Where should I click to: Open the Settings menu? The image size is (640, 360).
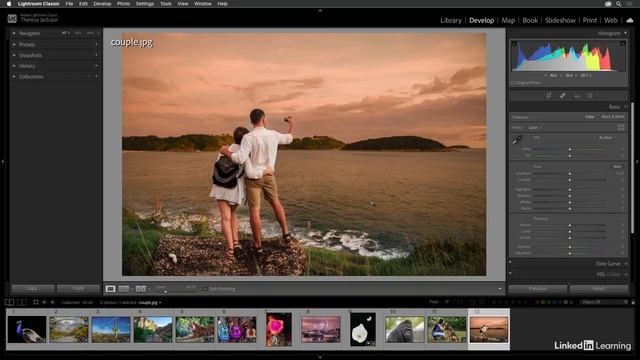point(145,4)
